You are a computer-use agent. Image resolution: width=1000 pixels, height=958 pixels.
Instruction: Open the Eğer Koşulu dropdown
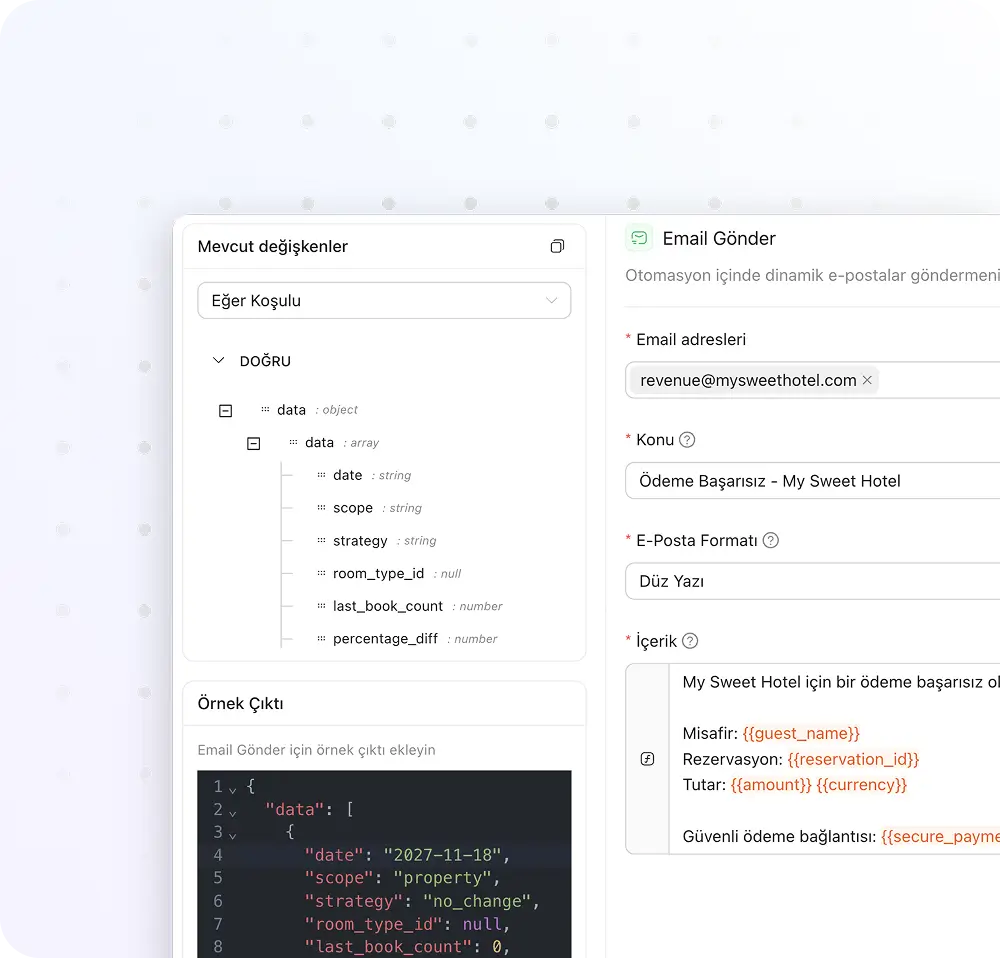click(x=384, y=300)
